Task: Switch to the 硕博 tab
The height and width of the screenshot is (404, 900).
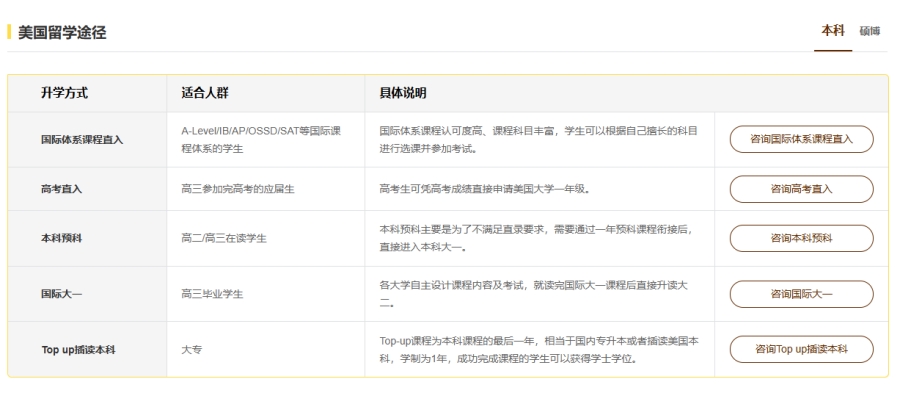Action: coord(869,31)
